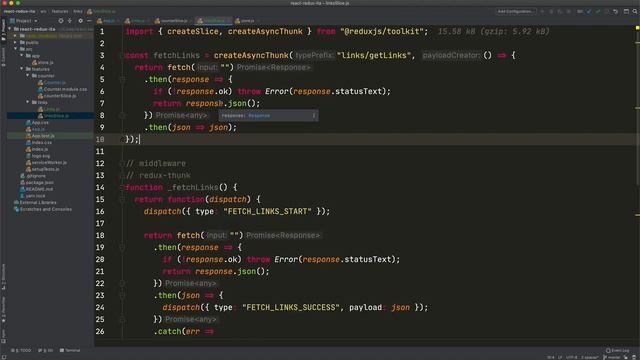Screen dimensions: 640x360
Task: Select package.json in the project tree
Action: pyautogui.click(x=37, y=182)
